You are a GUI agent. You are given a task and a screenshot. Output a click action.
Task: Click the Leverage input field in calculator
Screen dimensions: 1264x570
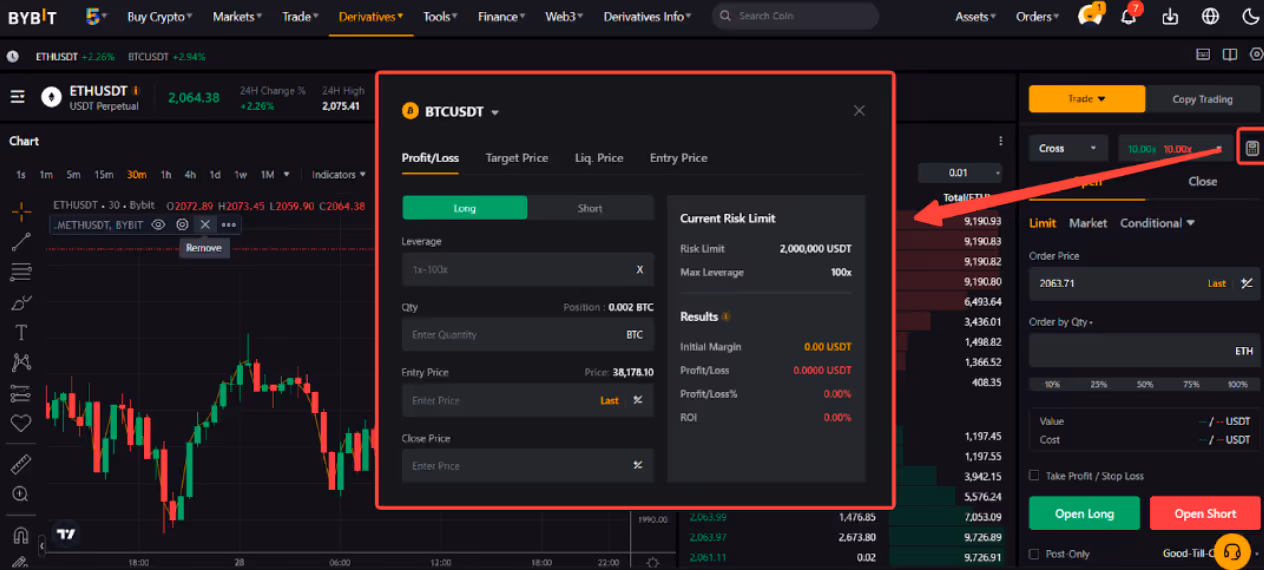(x=528, y=269)
